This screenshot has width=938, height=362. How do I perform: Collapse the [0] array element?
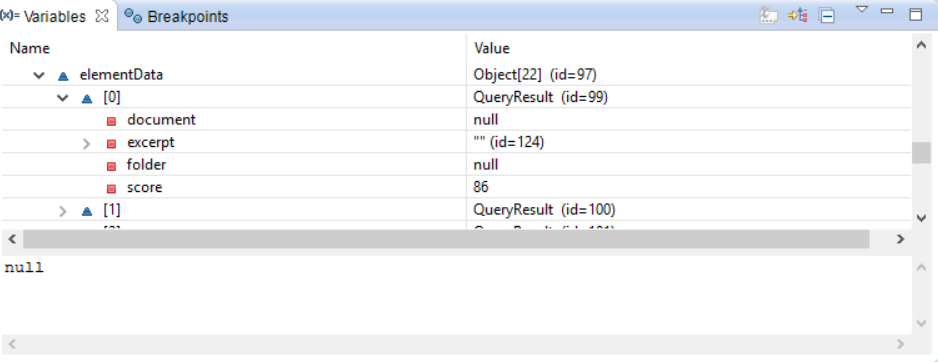tap(62, 98)
